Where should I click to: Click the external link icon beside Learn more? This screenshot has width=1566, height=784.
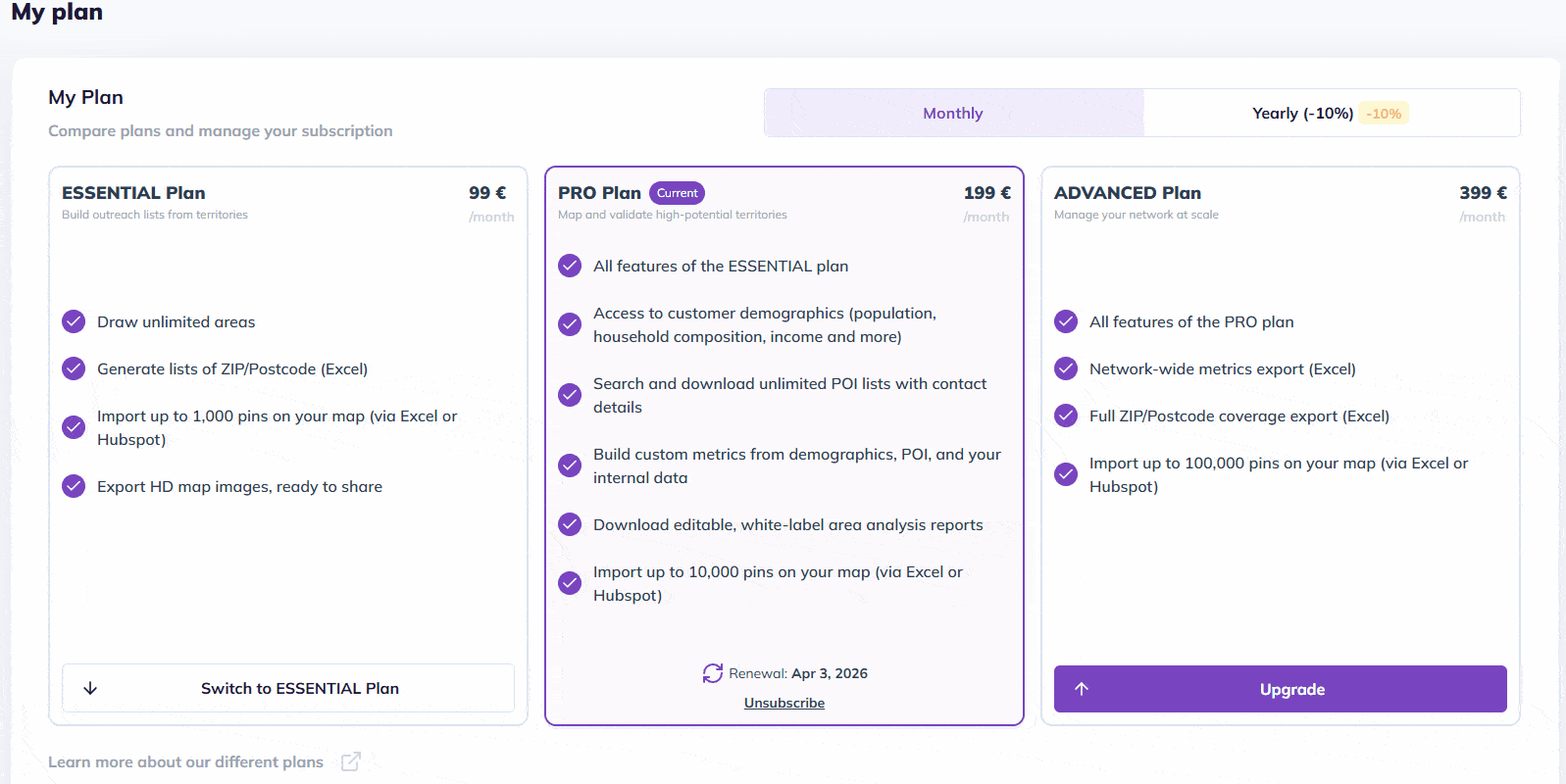pyautogui.click(x=350, y=761)
